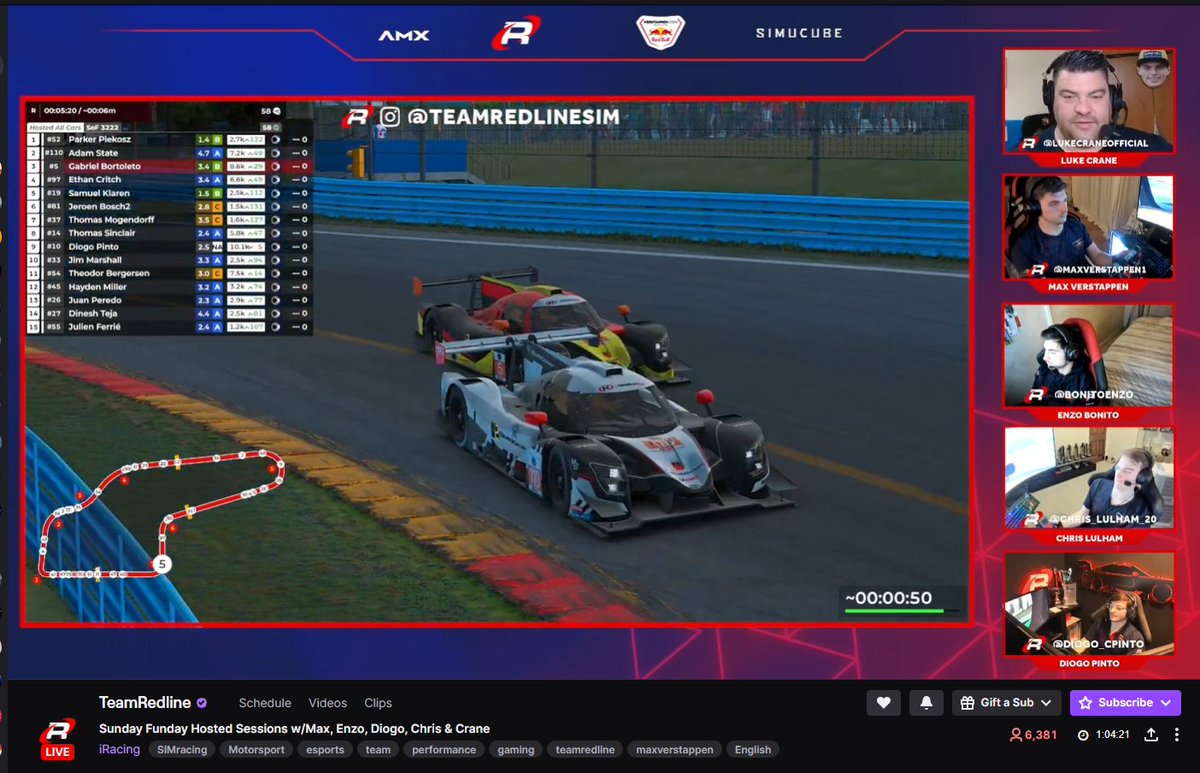The width and height of the screenshot is (1200, 773).
Task: Select the Motorsport tag
Action: 256,749
